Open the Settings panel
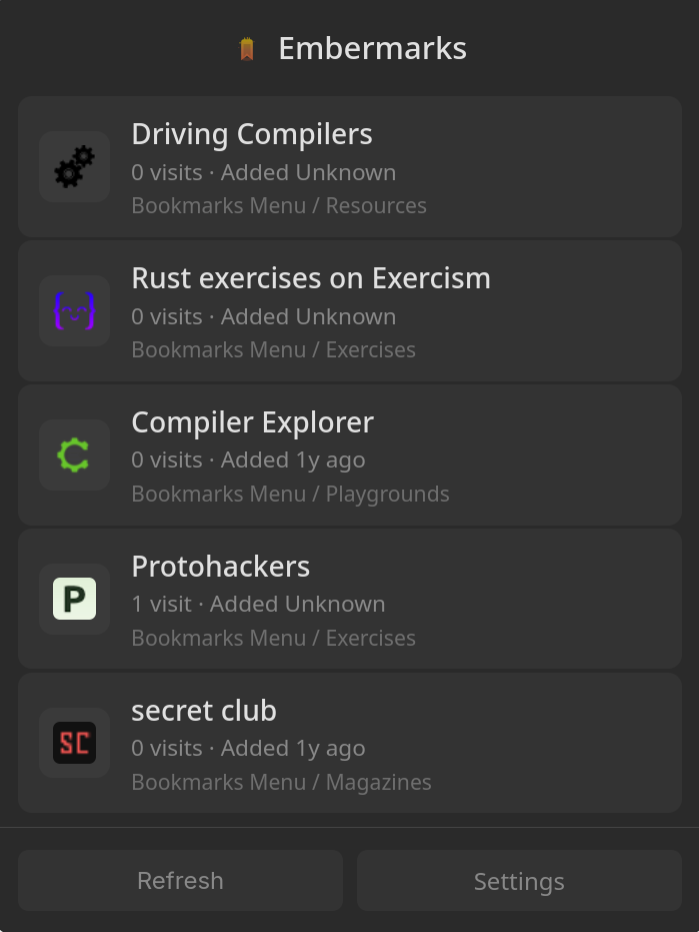This screenshot has width=699, height=932. (x=519, y=881)
